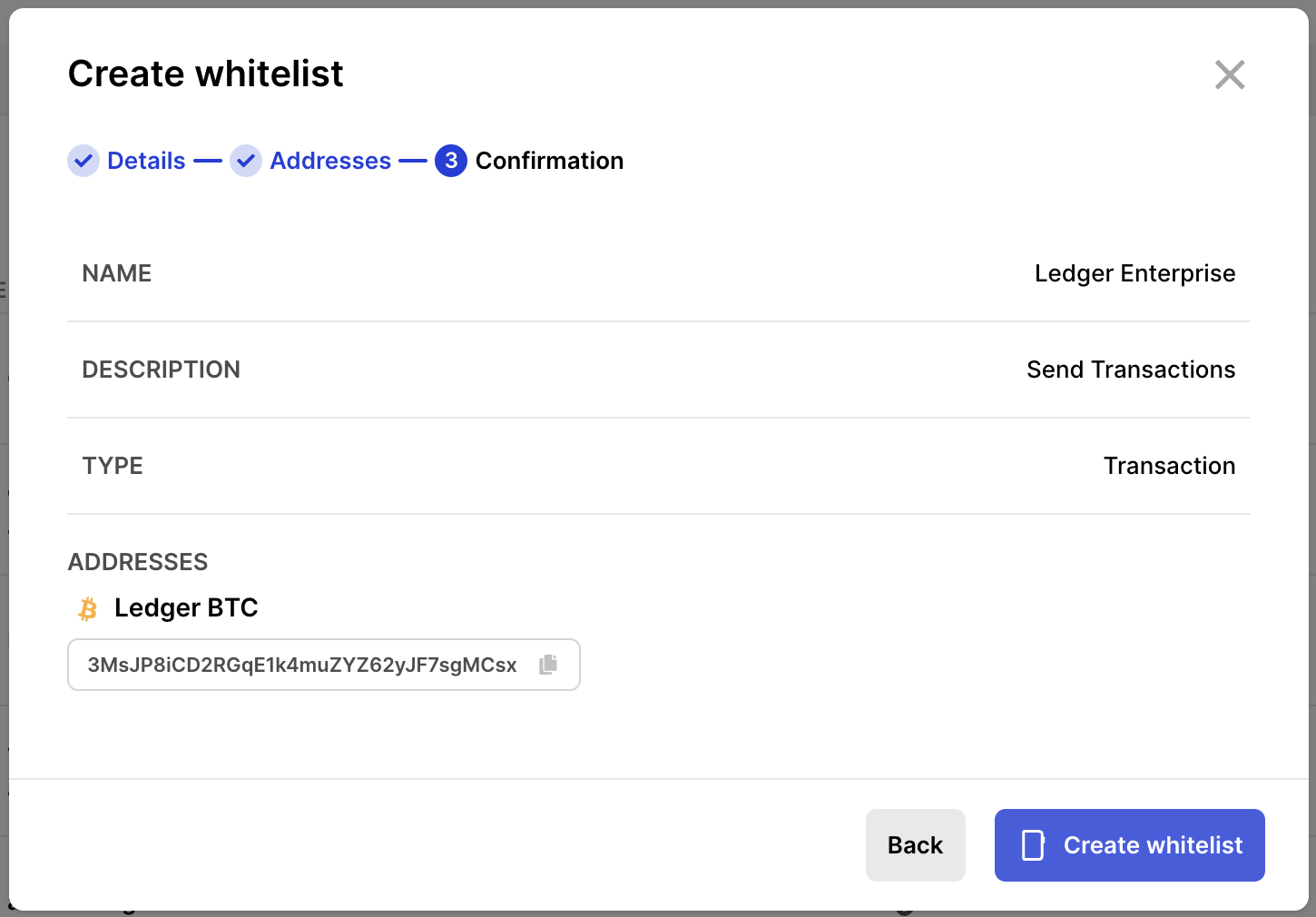Click the Ledger BTC address name
Image resolution: width=1316 pixels, height=917 pixels.
click(x=186, y=607)
